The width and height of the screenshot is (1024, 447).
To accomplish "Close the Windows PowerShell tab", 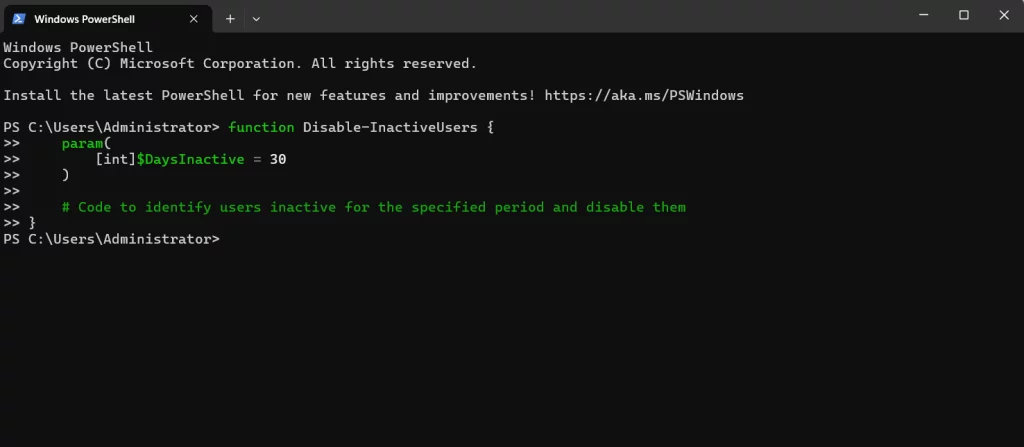I will (x=194, y=18).
